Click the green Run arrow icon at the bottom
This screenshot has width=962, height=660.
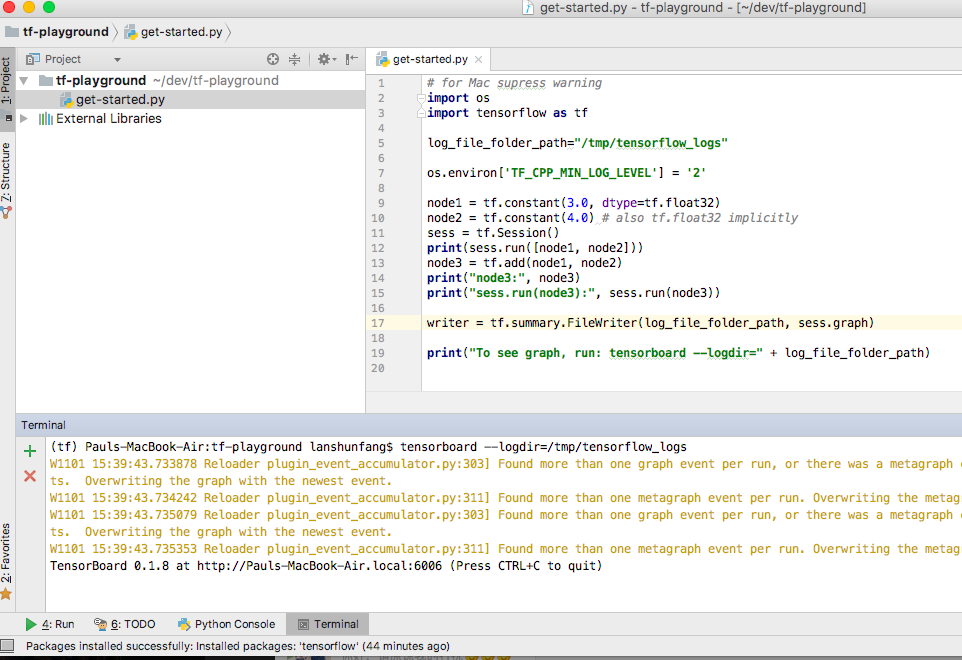(31, 624)
